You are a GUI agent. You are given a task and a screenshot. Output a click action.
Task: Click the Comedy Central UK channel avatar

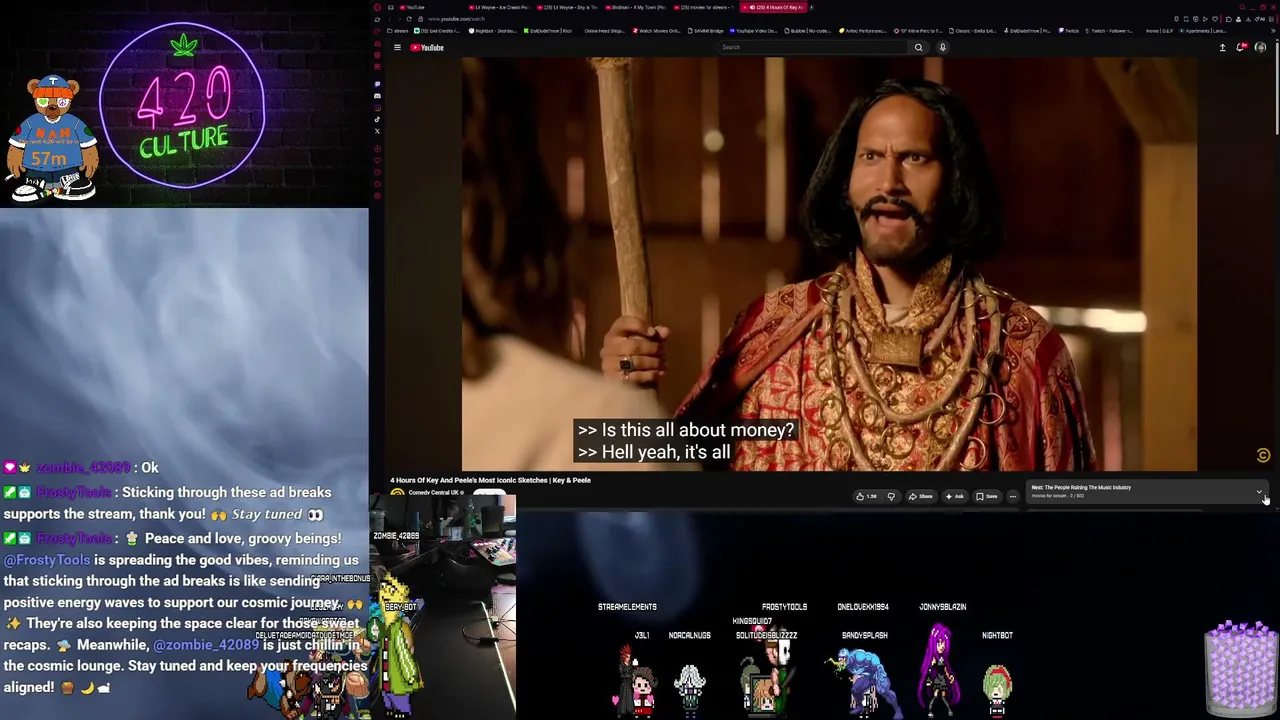397,494
